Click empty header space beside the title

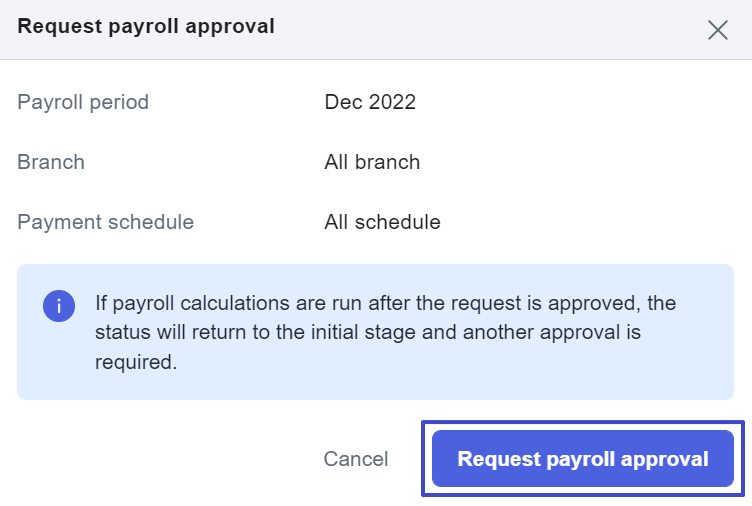pyautogui.click(x=480, y=28)
